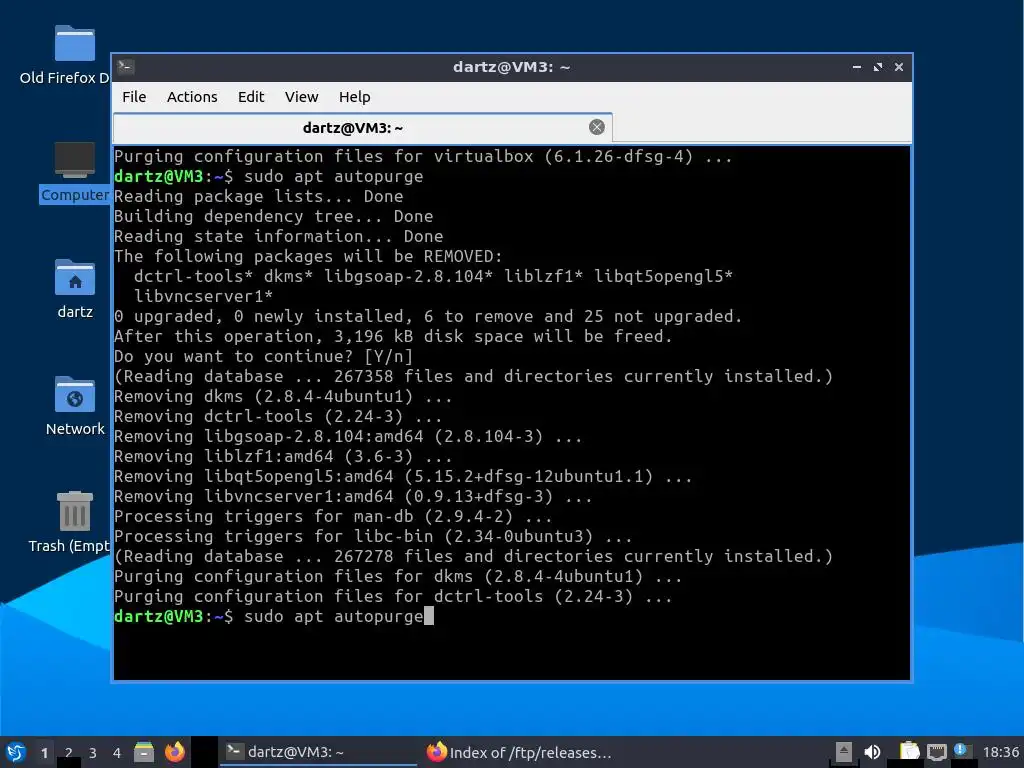This screenshot has width=1024, height=768.
Task: Click the 'Do you want to continue? [Y/n]' line
Action: pyautogui.click(x=263, y=357)
